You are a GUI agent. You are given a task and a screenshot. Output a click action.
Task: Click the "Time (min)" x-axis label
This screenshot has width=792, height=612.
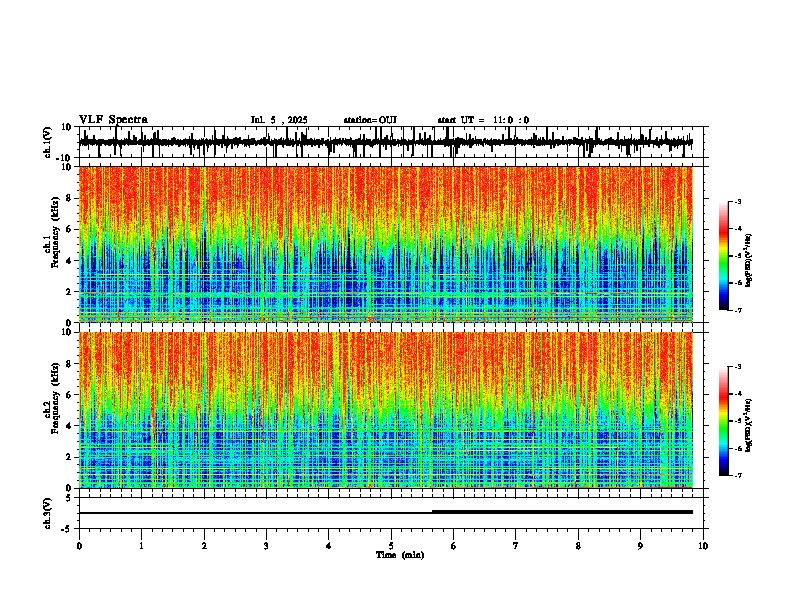coord(400,555)
